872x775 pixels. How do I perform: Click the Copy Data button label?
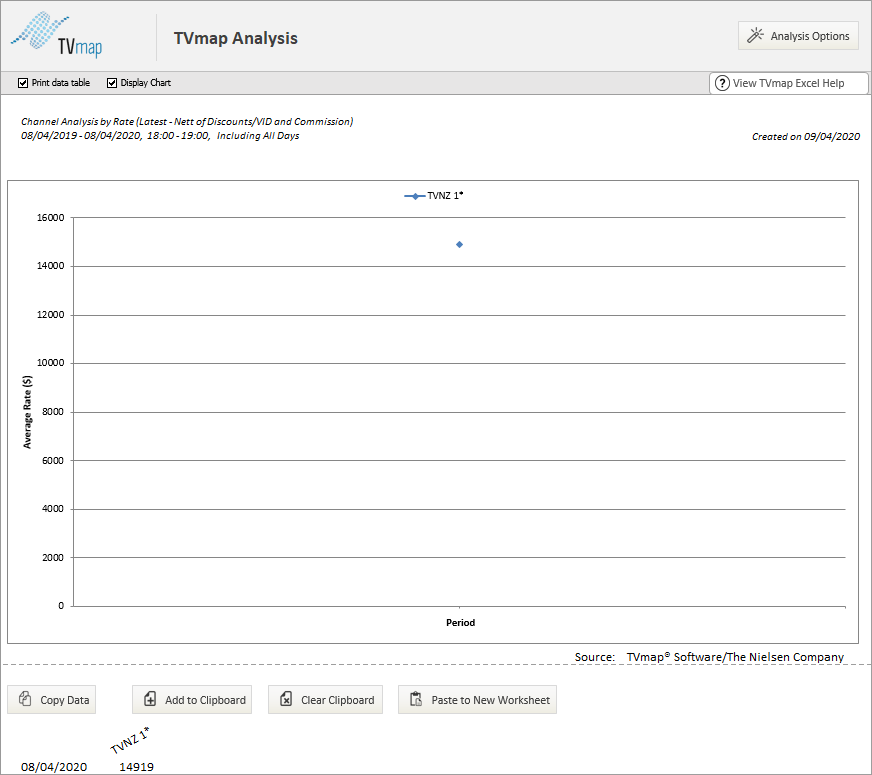[65, 701]
